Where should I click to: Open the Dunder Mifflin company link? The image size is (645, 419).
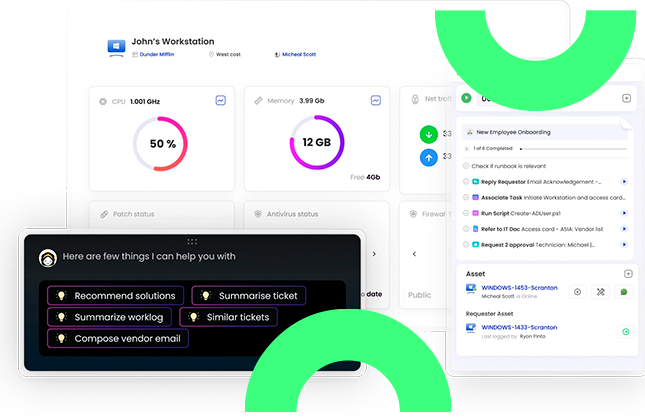tap(152, 54)
